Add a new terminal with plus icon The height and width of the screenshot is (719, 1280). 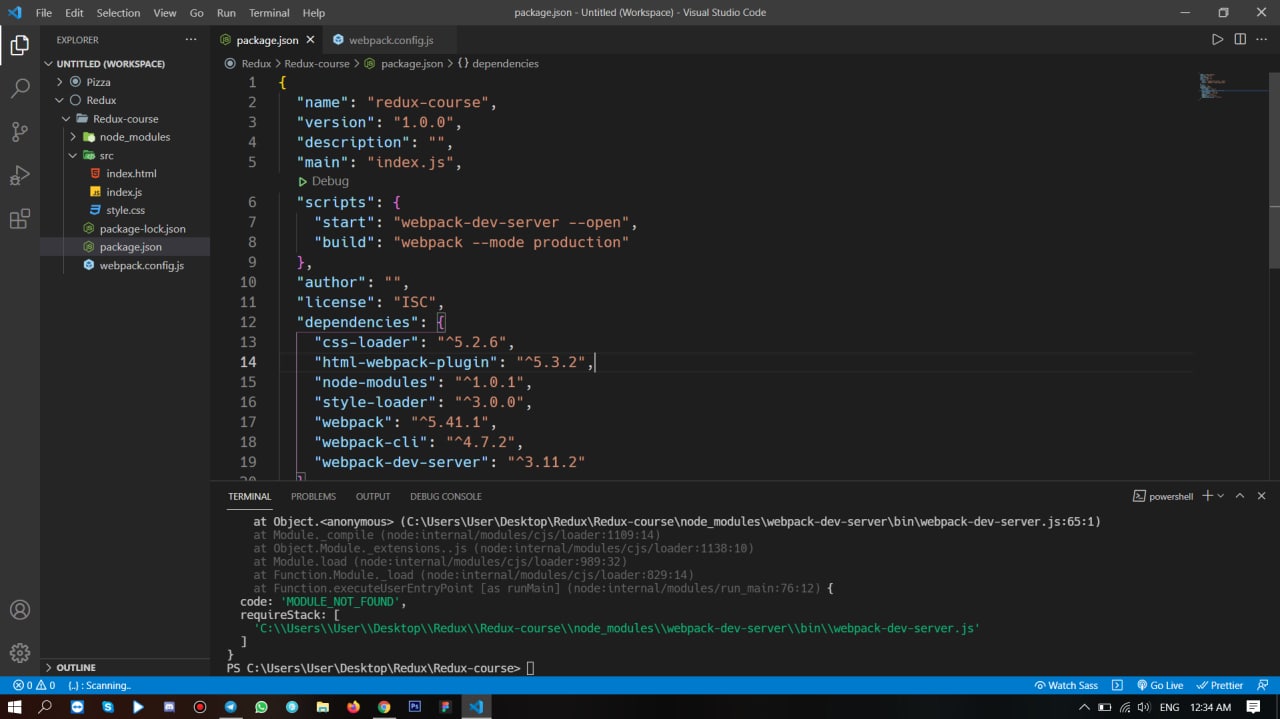[1207, 496]
